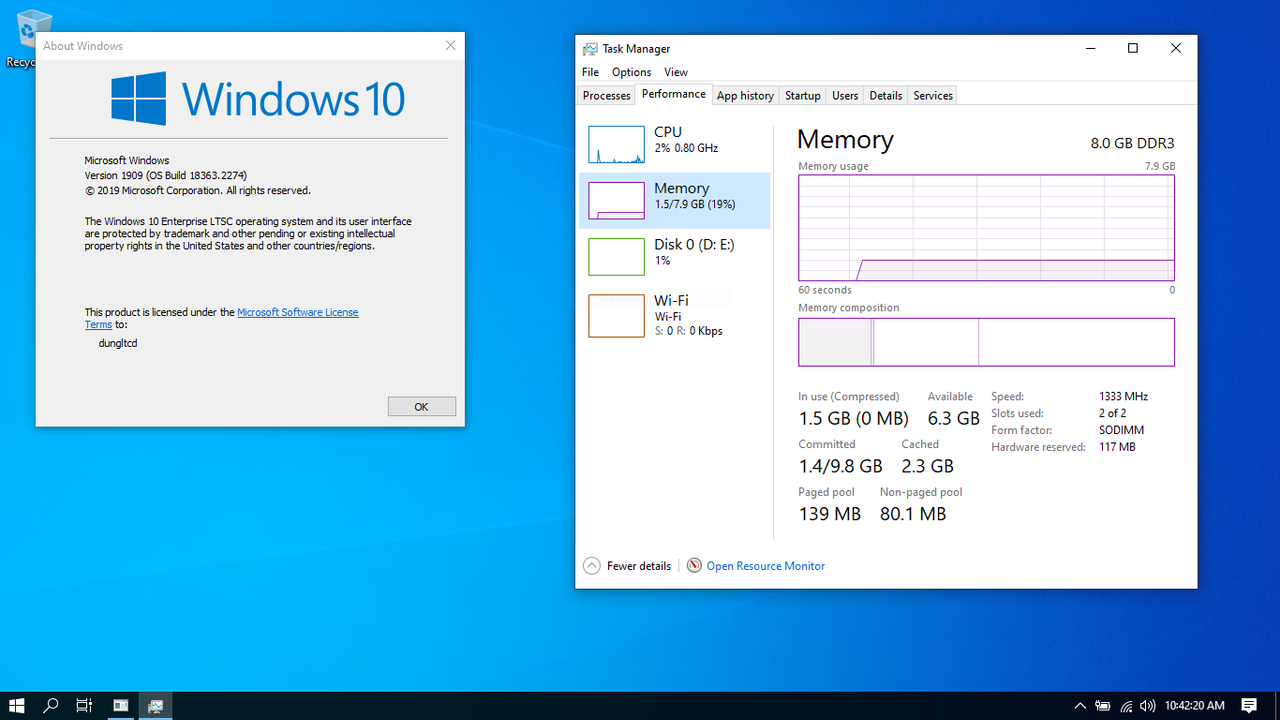Switch to the App history tab
This screenshot has height=720, width=1280.
[745, 96]
